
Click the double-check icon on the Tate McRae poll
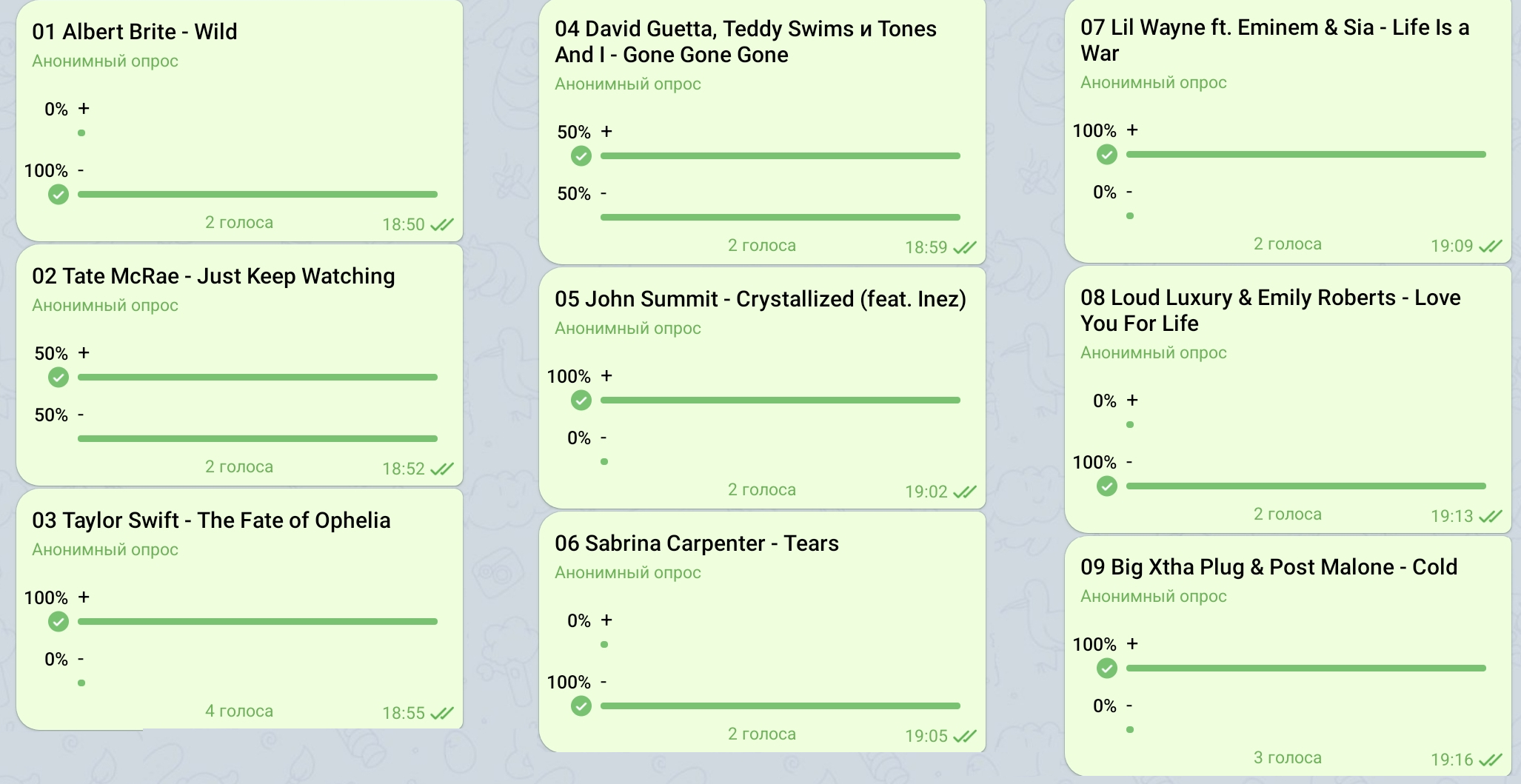pos(442,469)
